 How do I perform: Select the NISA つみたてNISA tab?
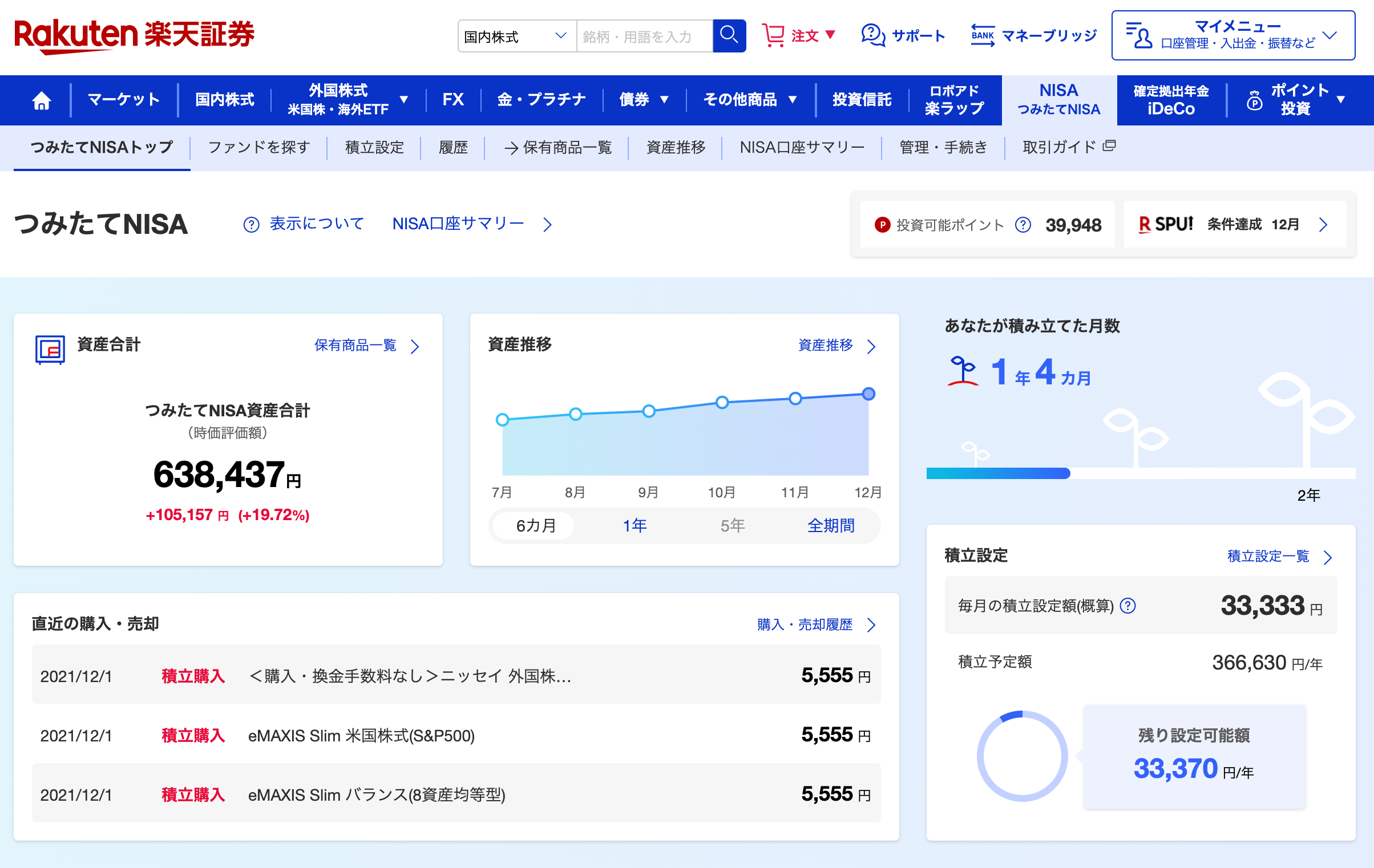point(1059,100)
